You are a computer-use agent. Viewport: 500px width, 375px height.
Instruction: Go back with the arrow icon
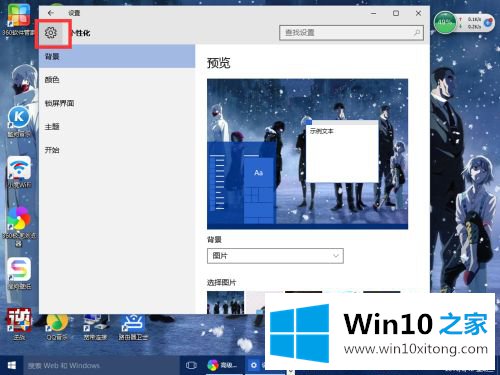[x=51, y=13]
